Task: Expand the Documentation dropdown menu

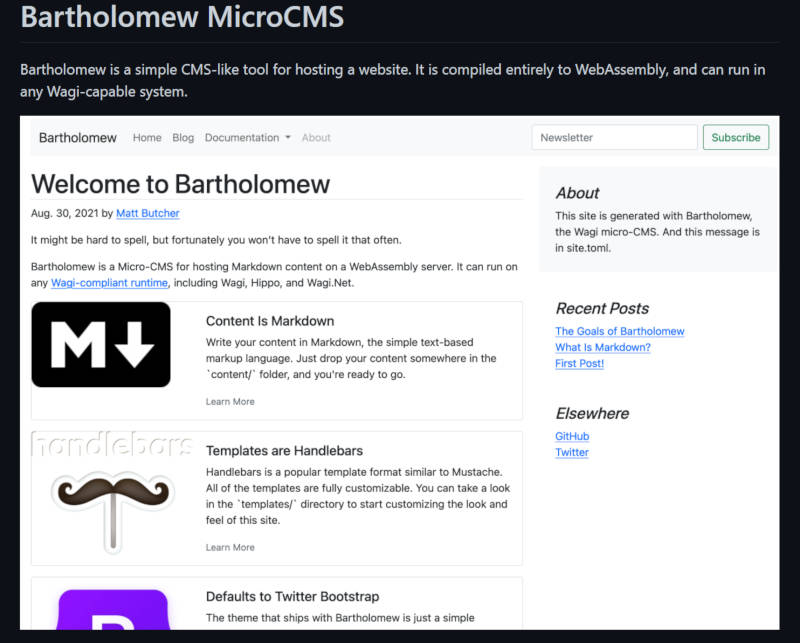Action: click(247, 138)
